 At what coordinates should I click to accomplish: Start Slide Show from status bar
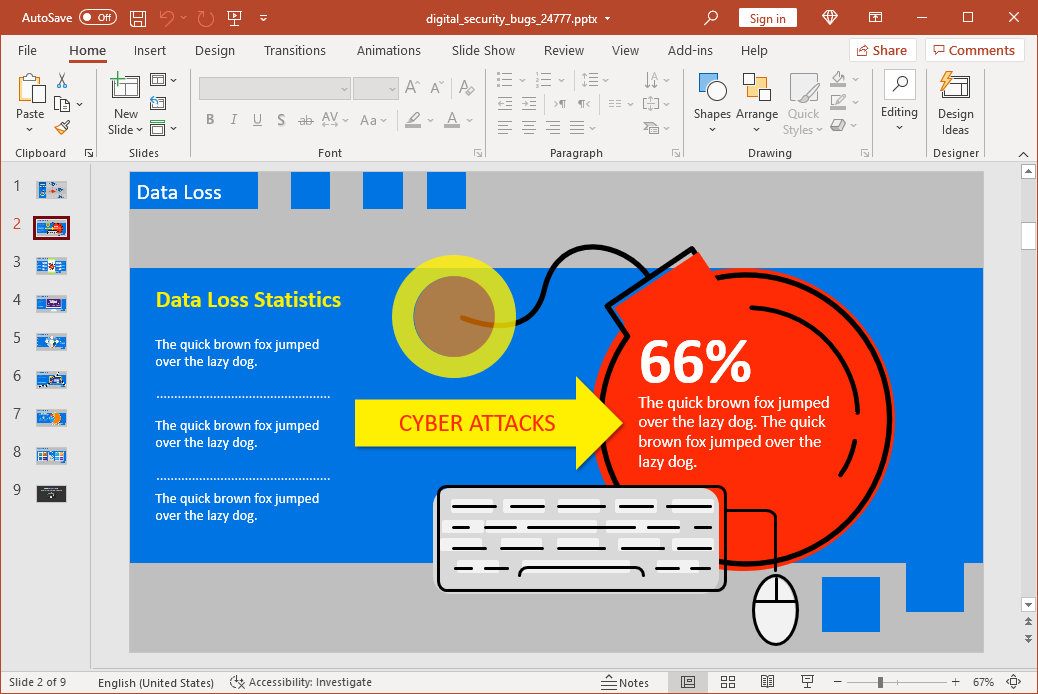click(806, 682)
